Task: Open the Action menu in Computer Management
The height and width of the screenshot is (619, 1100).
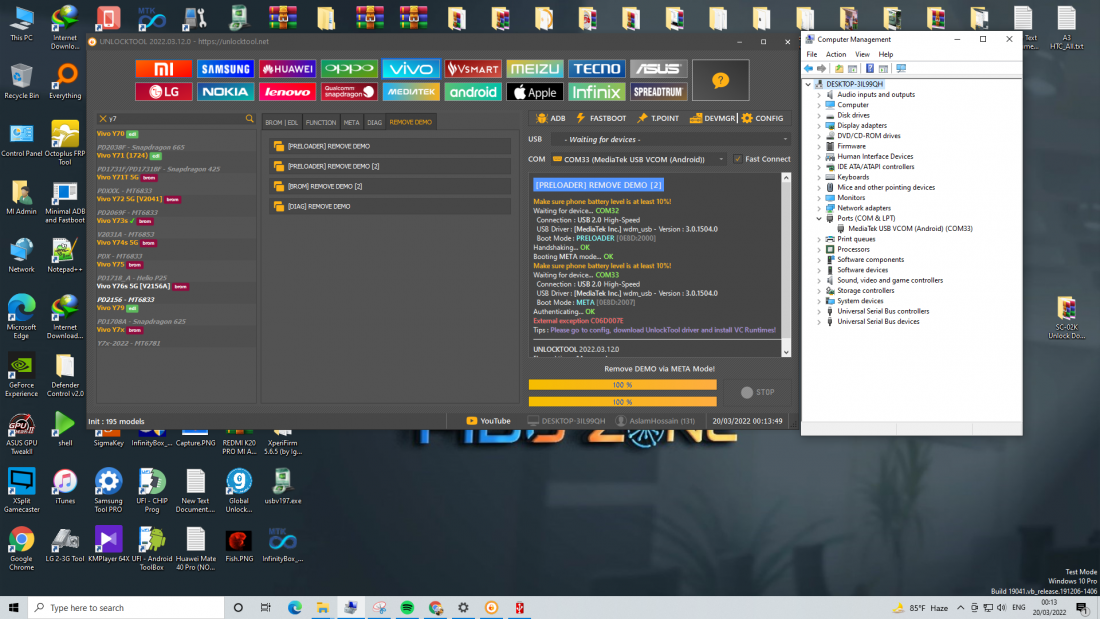Action: (x=836, y=54)
